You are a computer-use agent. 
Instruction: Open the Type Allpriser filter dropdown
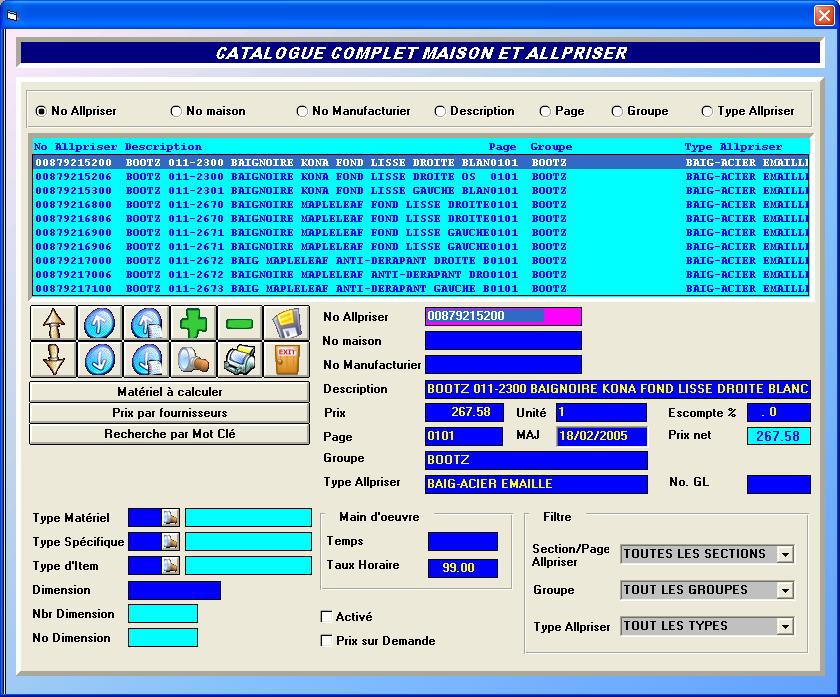coord(785,626)
